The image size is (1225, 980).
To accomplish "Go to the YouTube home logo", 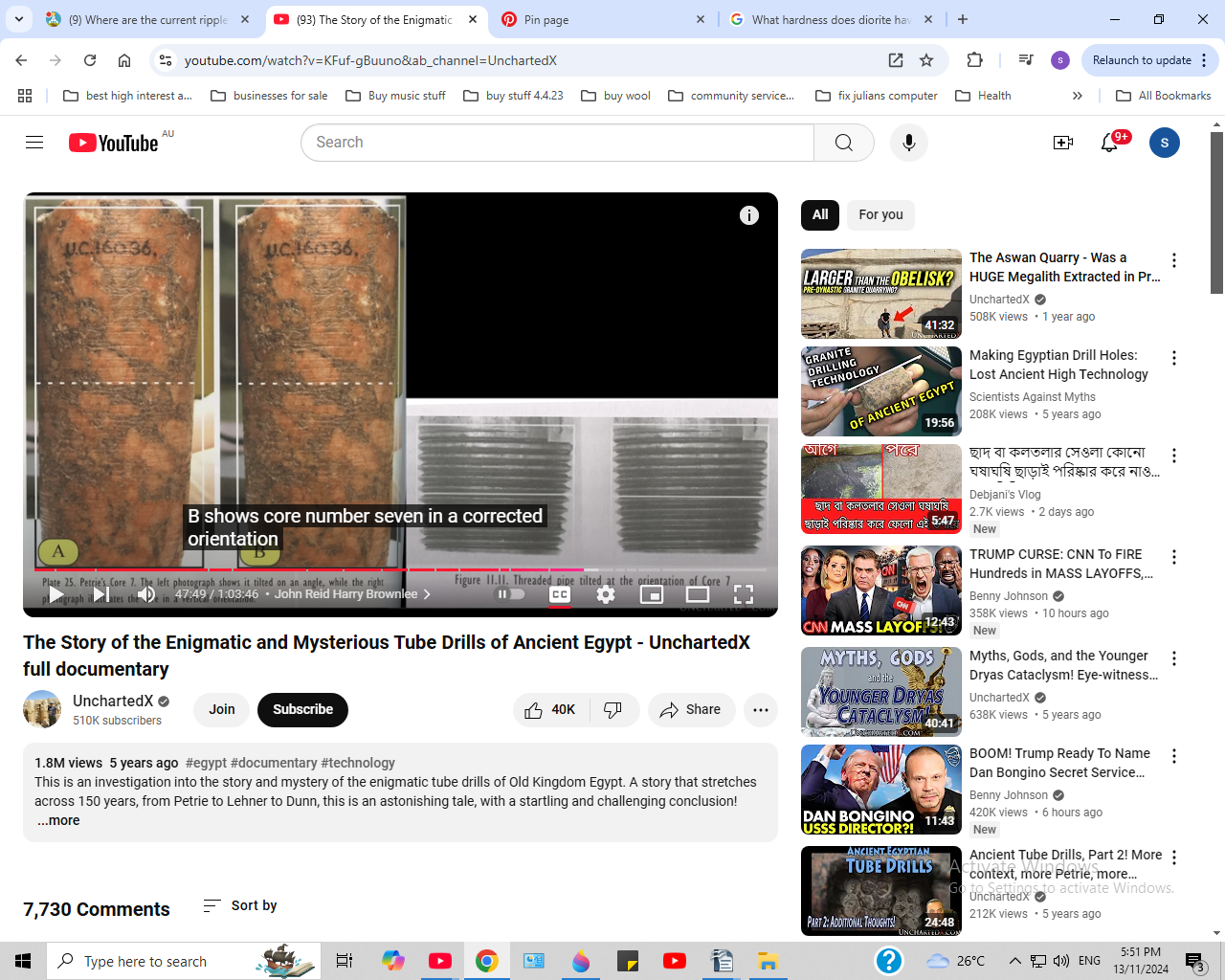I will click(113, 143).
